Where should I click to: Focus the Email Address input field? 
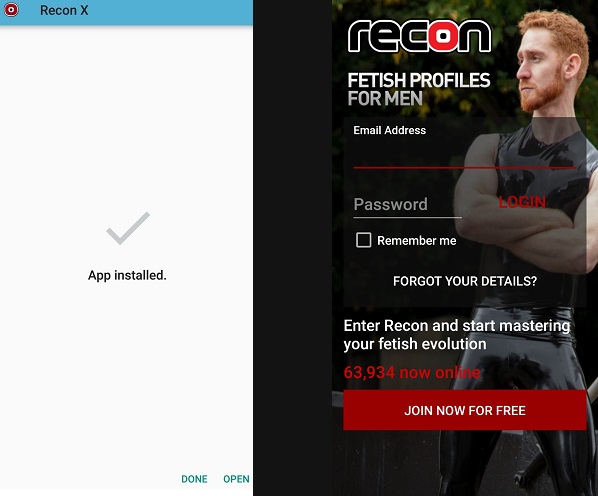pyautogui.click(x=464, y=154)
